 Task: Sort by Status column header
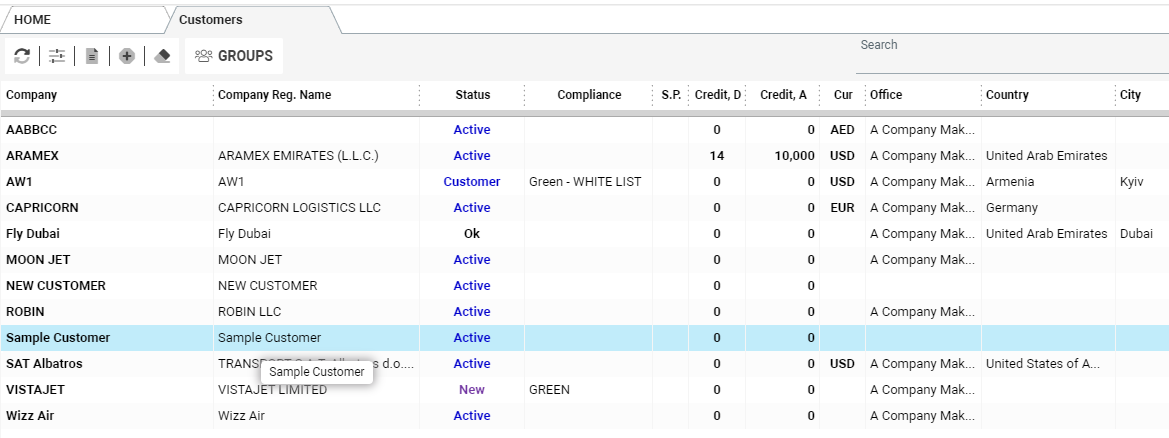(x=472, y=95)
